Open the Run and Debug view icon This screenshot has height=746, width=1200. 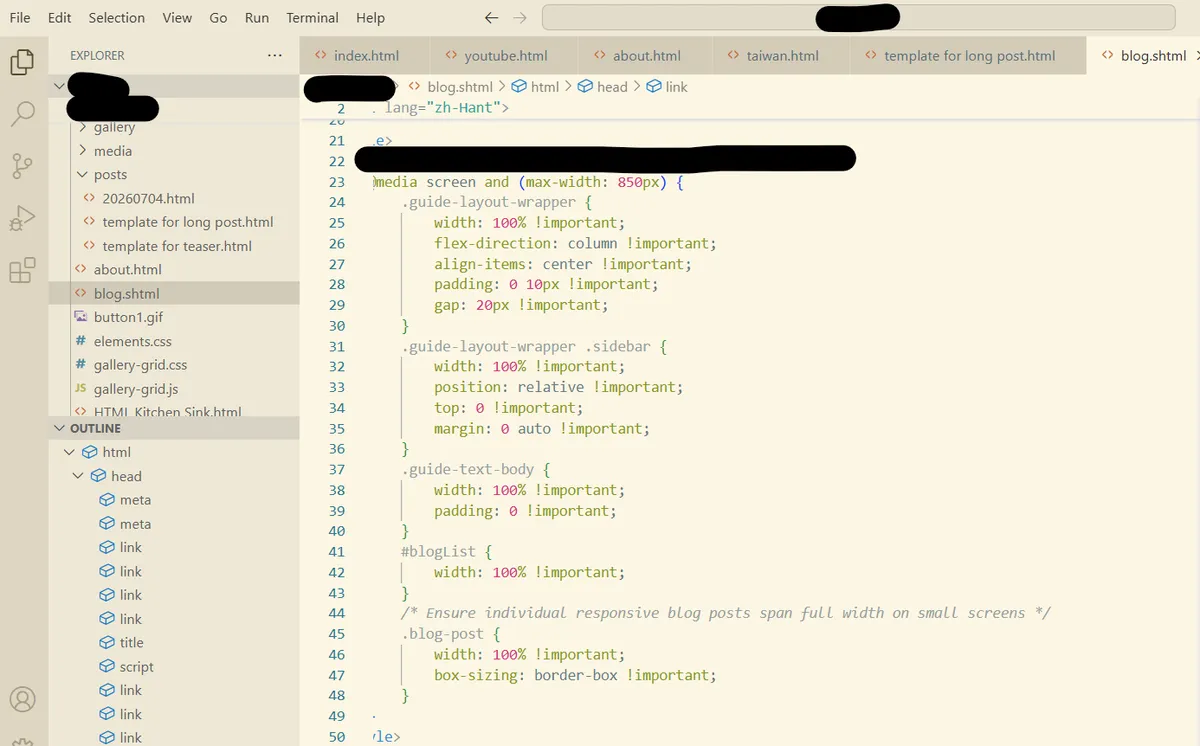pyautogui.click(x=22, y=218)
